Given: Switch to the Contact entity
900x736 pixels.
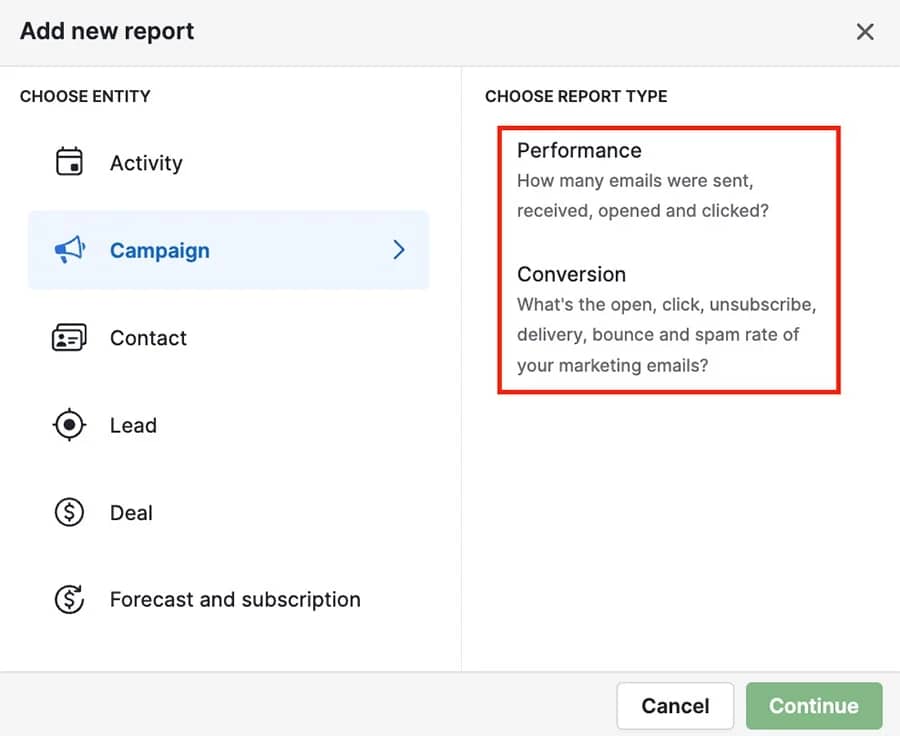Looking at the screenshot, I should tap(148, 337).
